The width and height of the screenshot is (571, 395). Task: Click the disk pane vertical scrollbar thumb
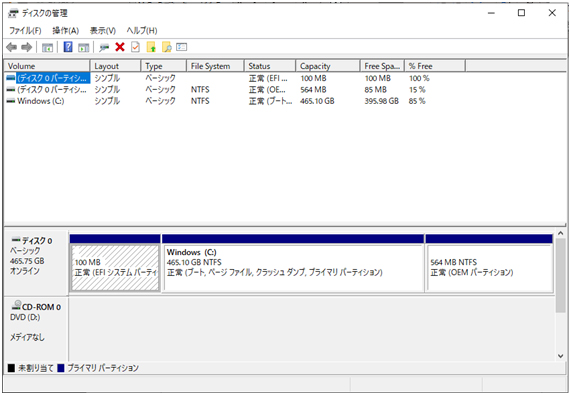pyautogui.click(x=560, y=275)
